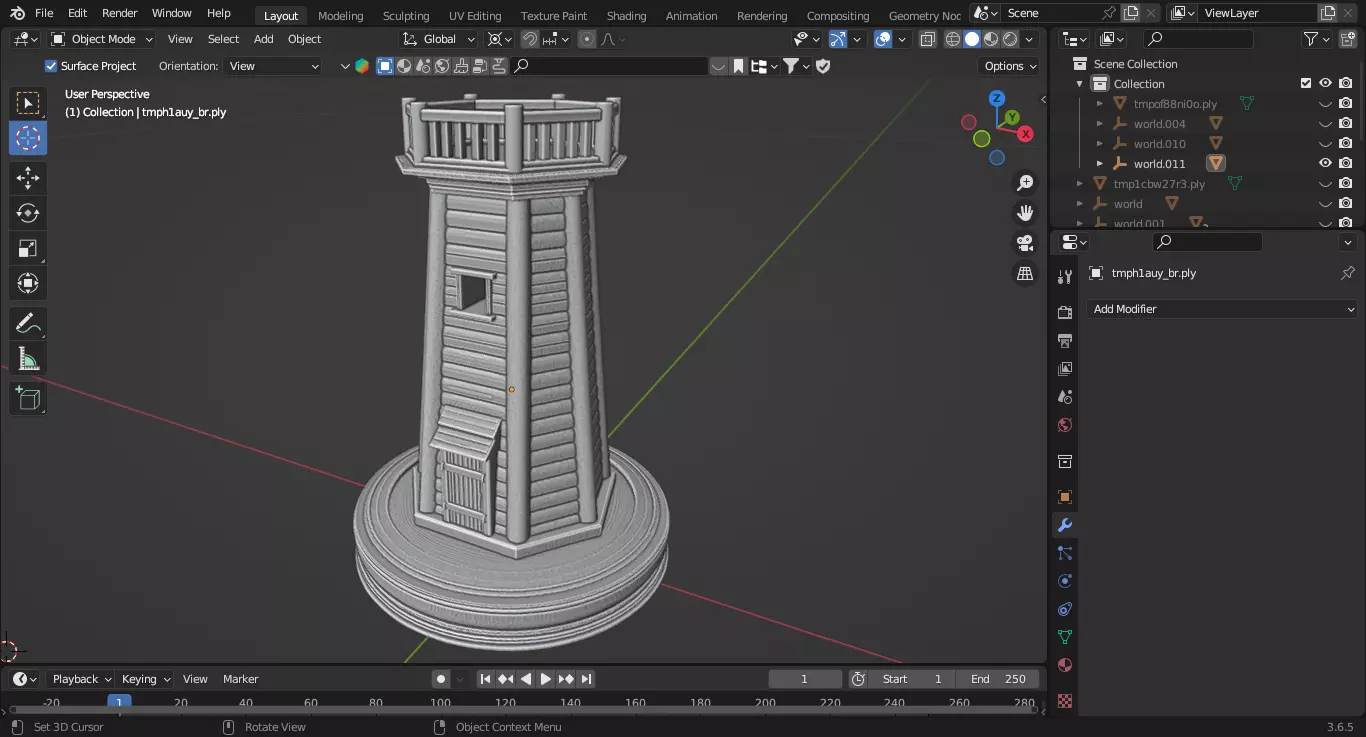Toggle the show gizmo button
1366x737 pixels.
(838, 39)
